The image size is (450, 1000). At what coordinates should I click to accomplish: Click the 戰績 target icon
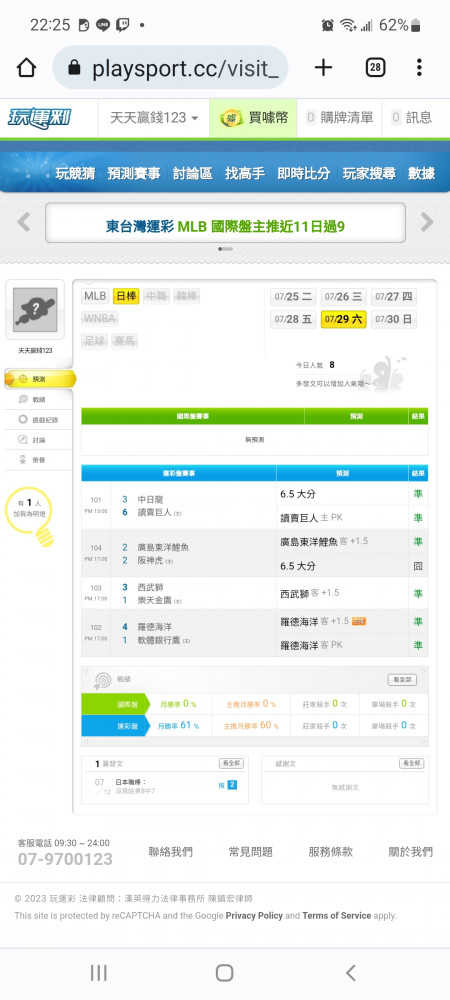[102, 681]
